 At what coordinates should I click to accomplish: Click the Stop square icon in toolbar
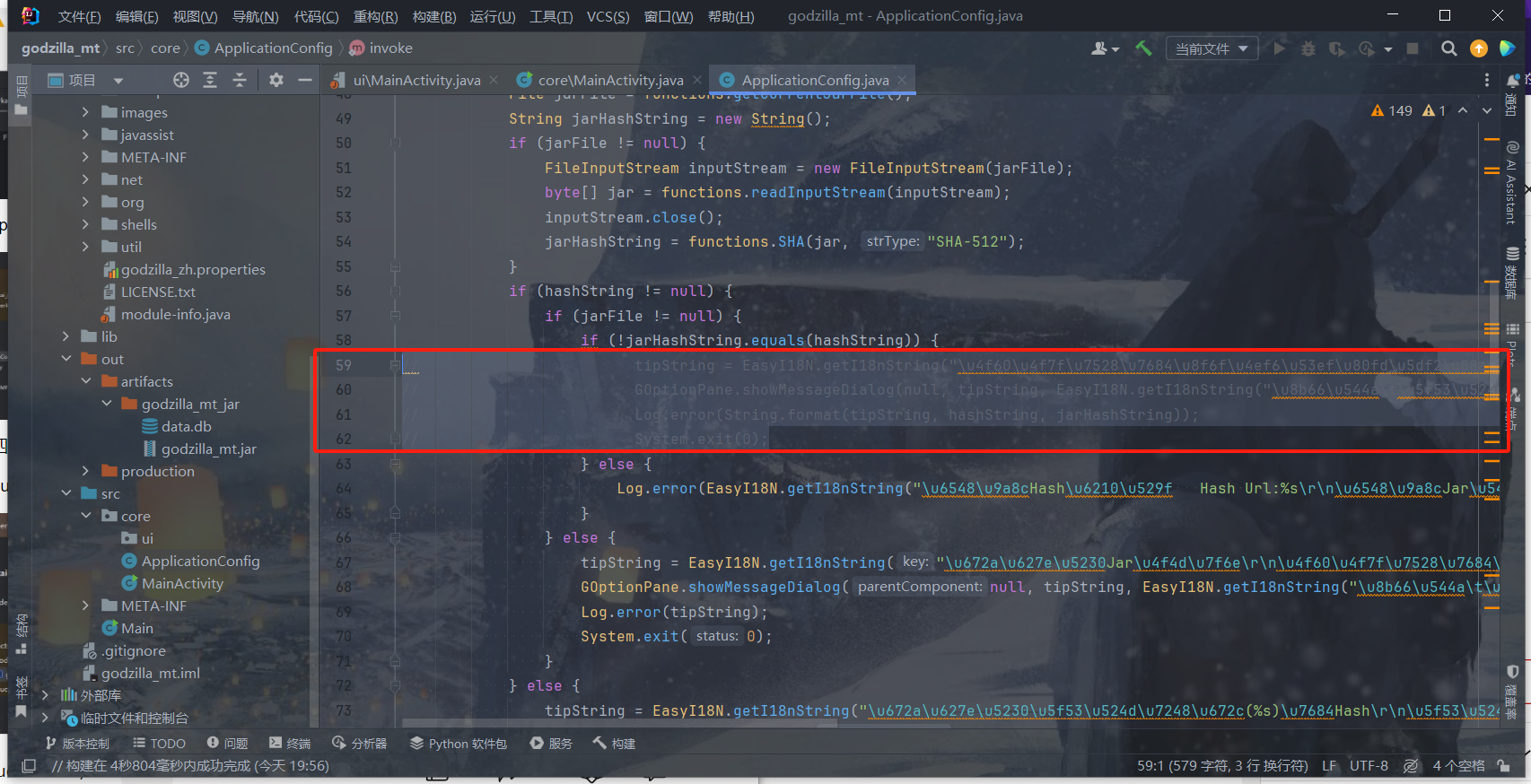pos(1413,48)
